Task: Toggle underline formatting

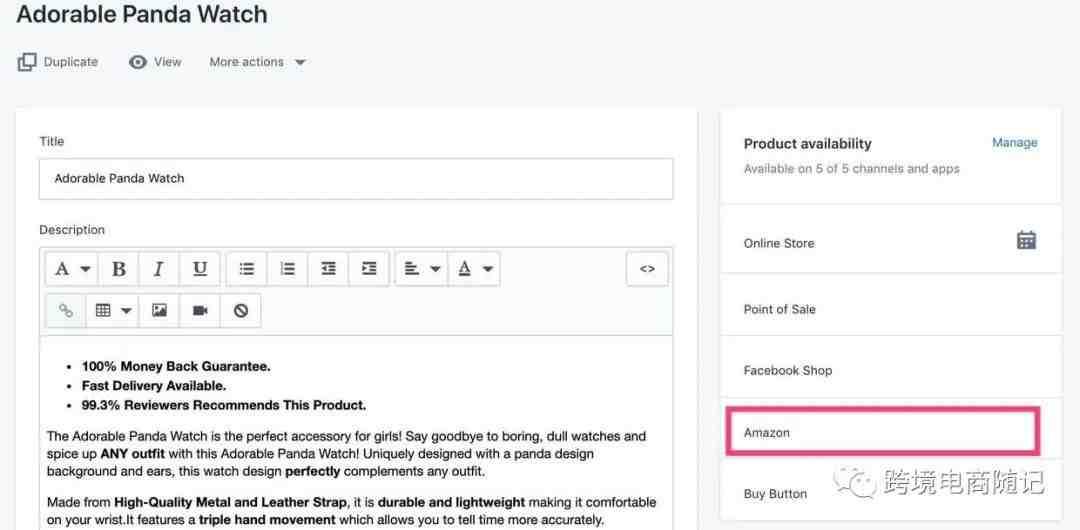Action: pos(200,269)
